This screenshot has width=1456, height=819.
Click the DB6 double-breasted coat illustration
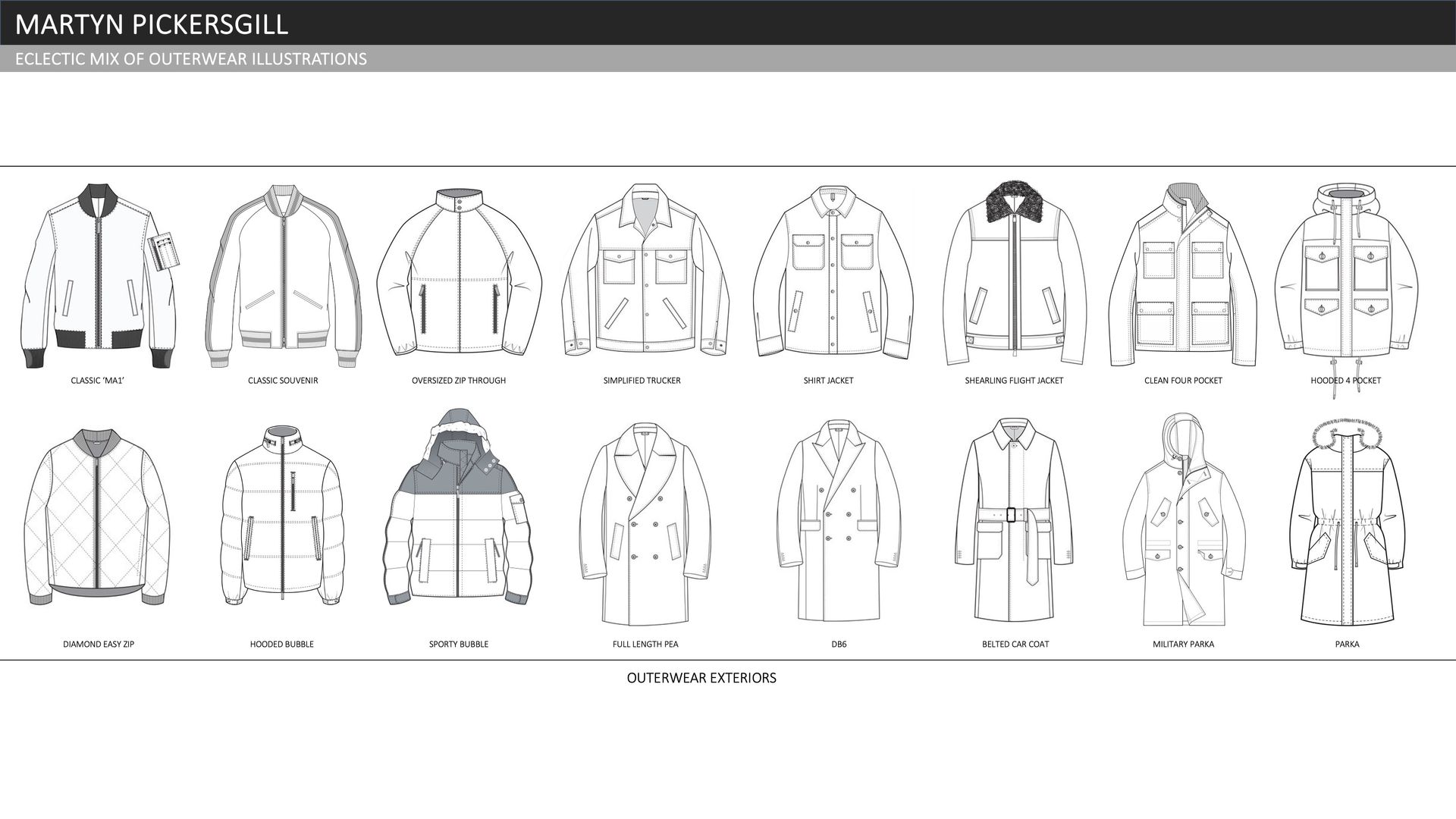tap(838, 522)
